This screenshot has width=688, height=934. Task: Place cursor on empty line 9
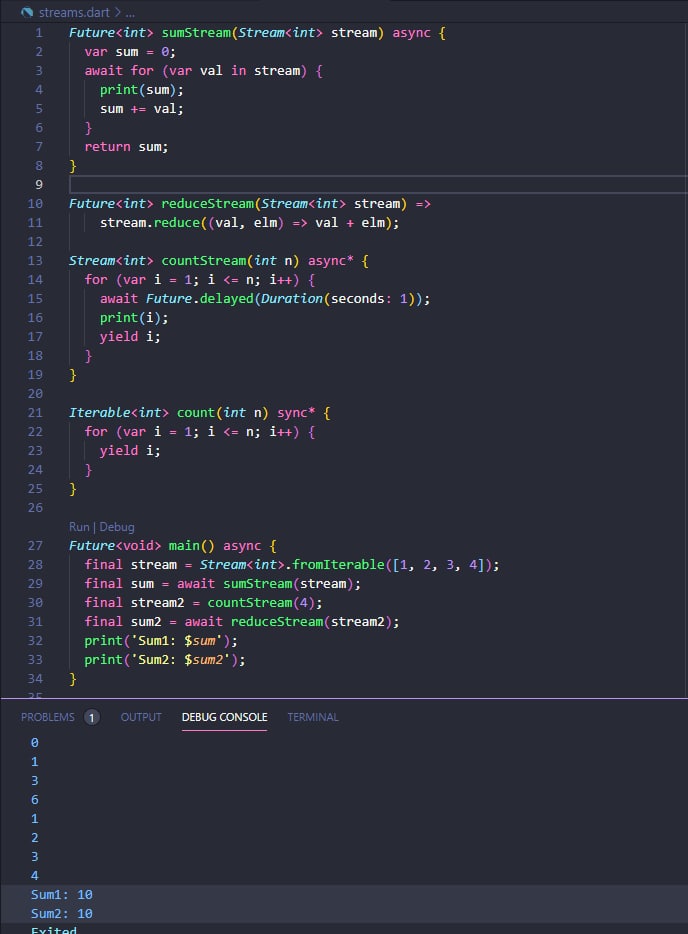pos(378,185)
